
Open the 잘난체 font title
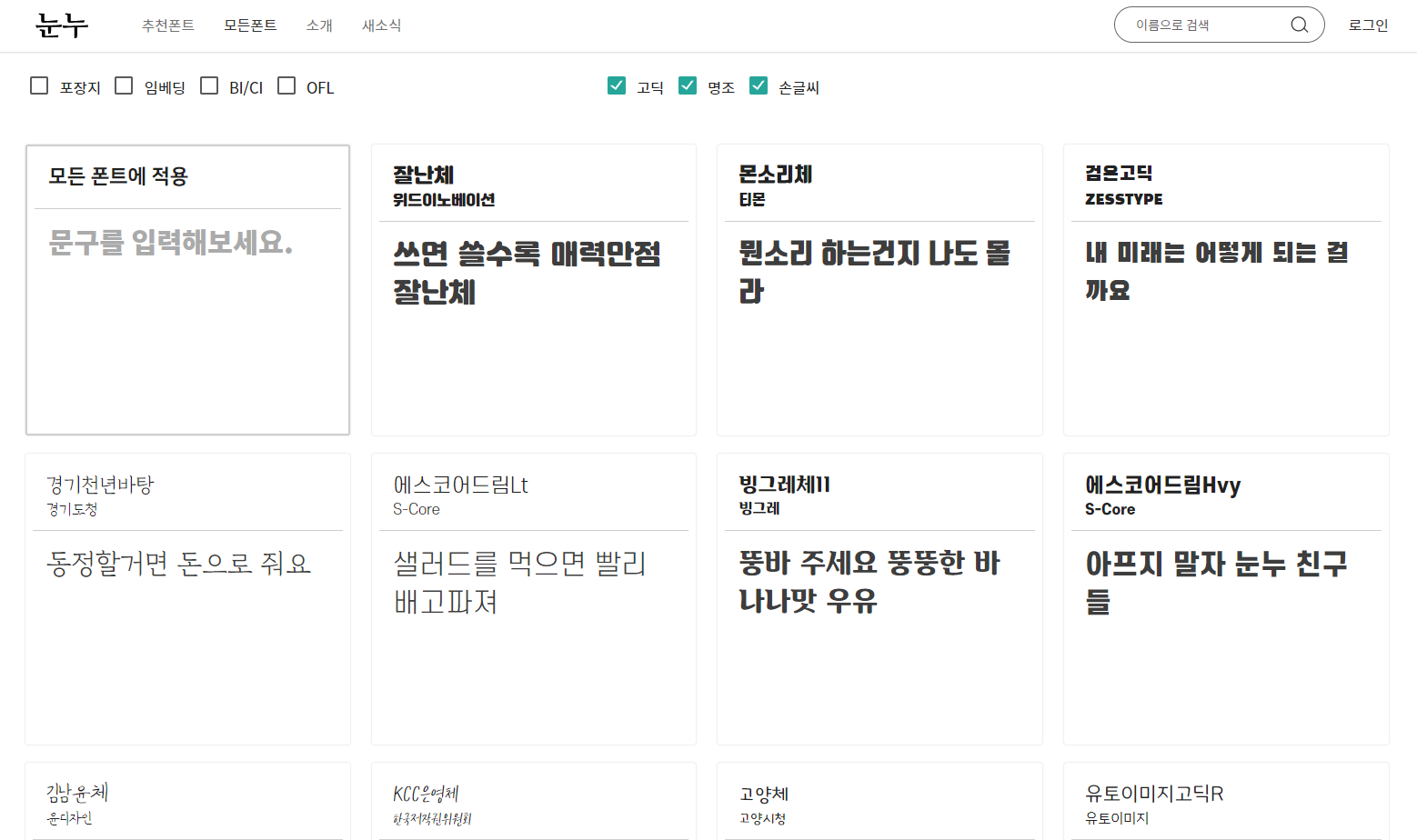tap(424, 175)
